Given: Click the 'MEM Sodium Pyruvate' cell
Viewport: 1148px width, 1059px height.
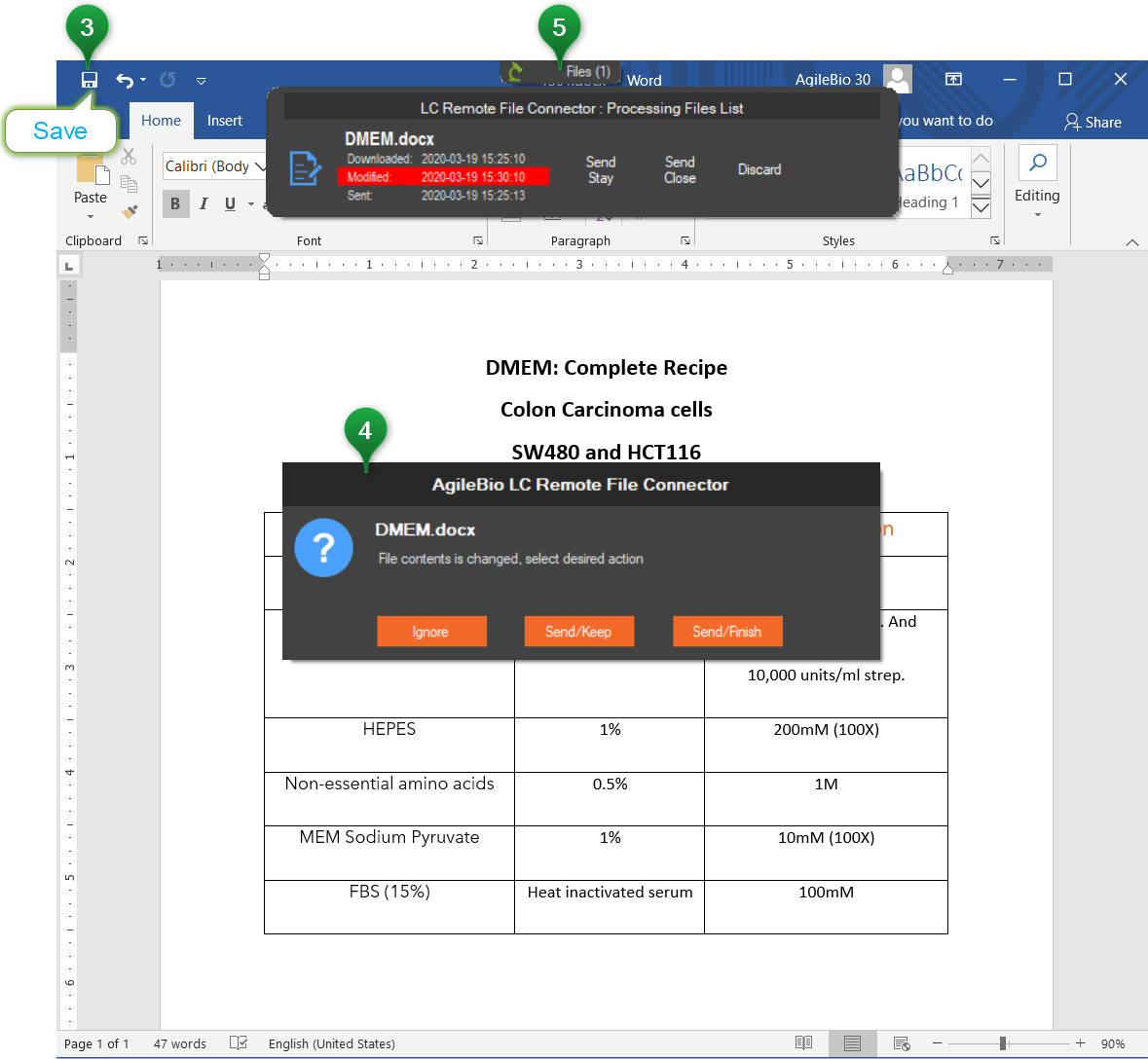Looking at the screenshot, I should tap(389, 854).
